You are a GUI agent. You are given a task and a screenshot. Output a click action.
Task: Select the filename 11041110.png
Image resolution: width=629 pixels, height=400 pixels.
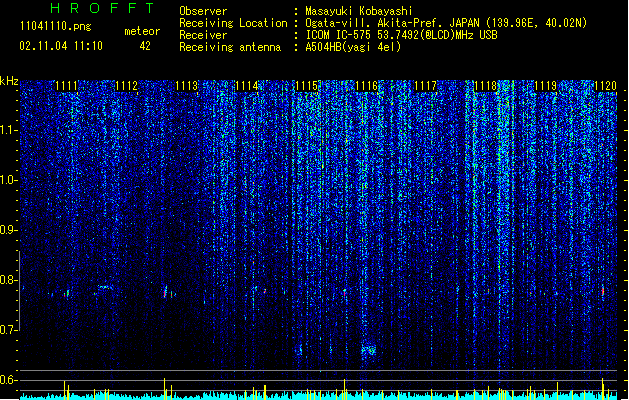[56, 26]
